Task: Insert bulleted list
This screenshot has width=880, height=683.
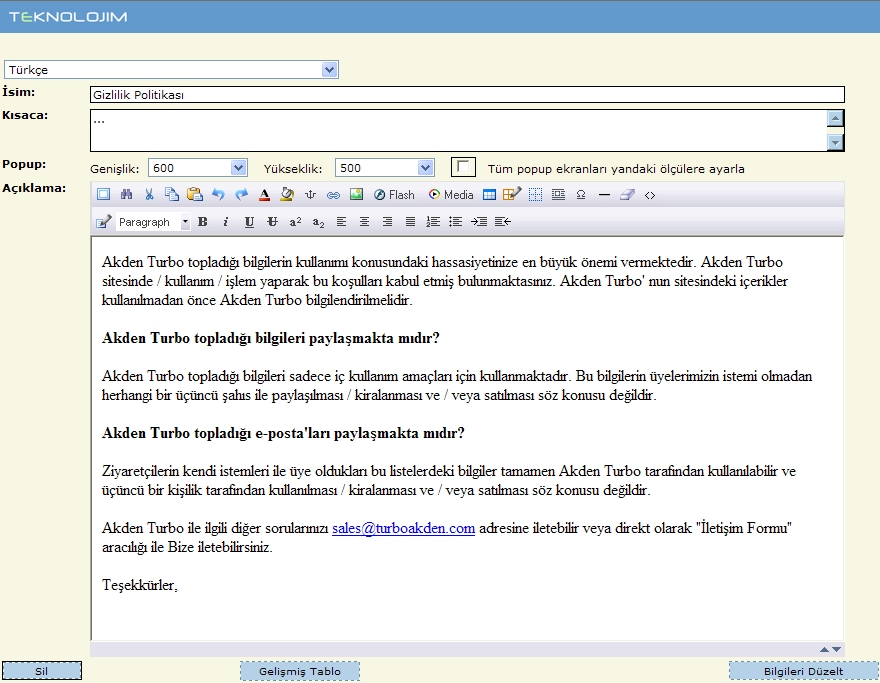Action: (x=456, y=222)
